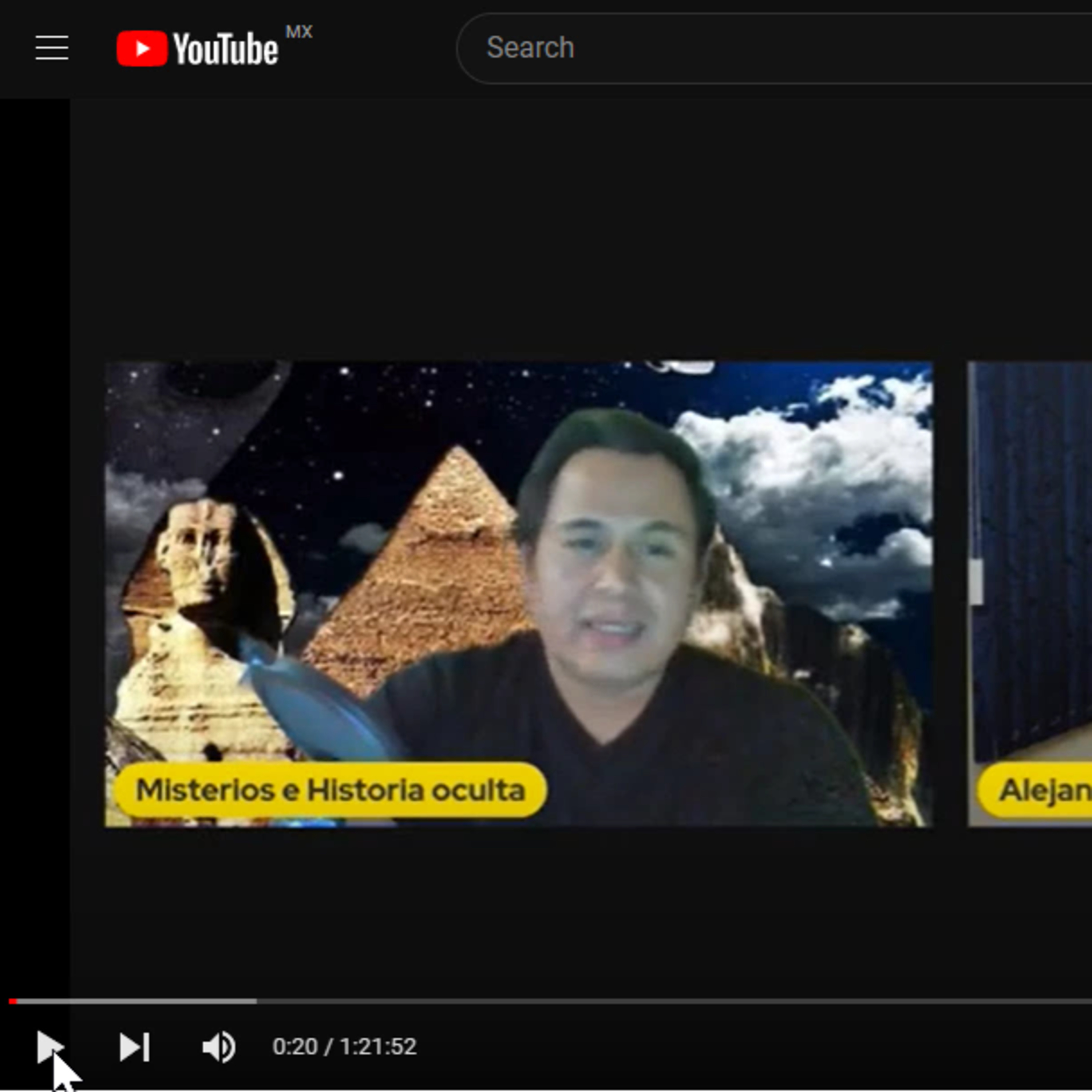Click the 'Misterios e Historia oculta' yellow label
This screenshot has height=1092, width=1092.
pos(330,790)
